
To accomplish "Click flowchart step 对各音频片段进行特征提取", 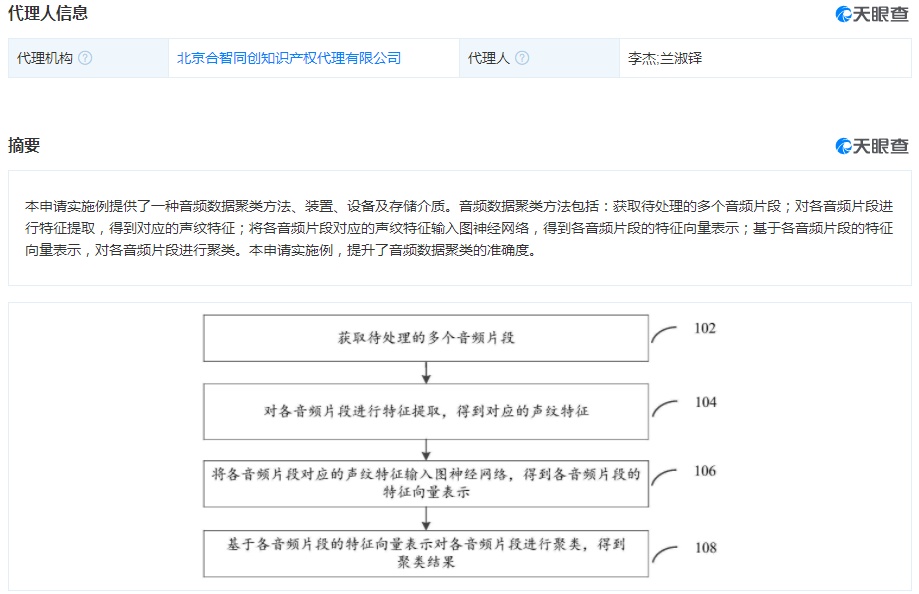I will [426, 411].
